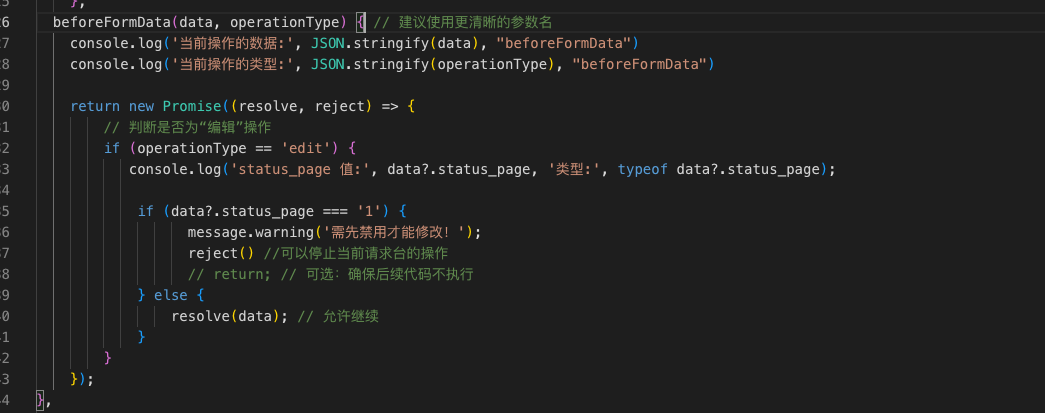Click the typeof keyword
The height and width of the screenshot is (413, 1045).
[x=643, y=169]
